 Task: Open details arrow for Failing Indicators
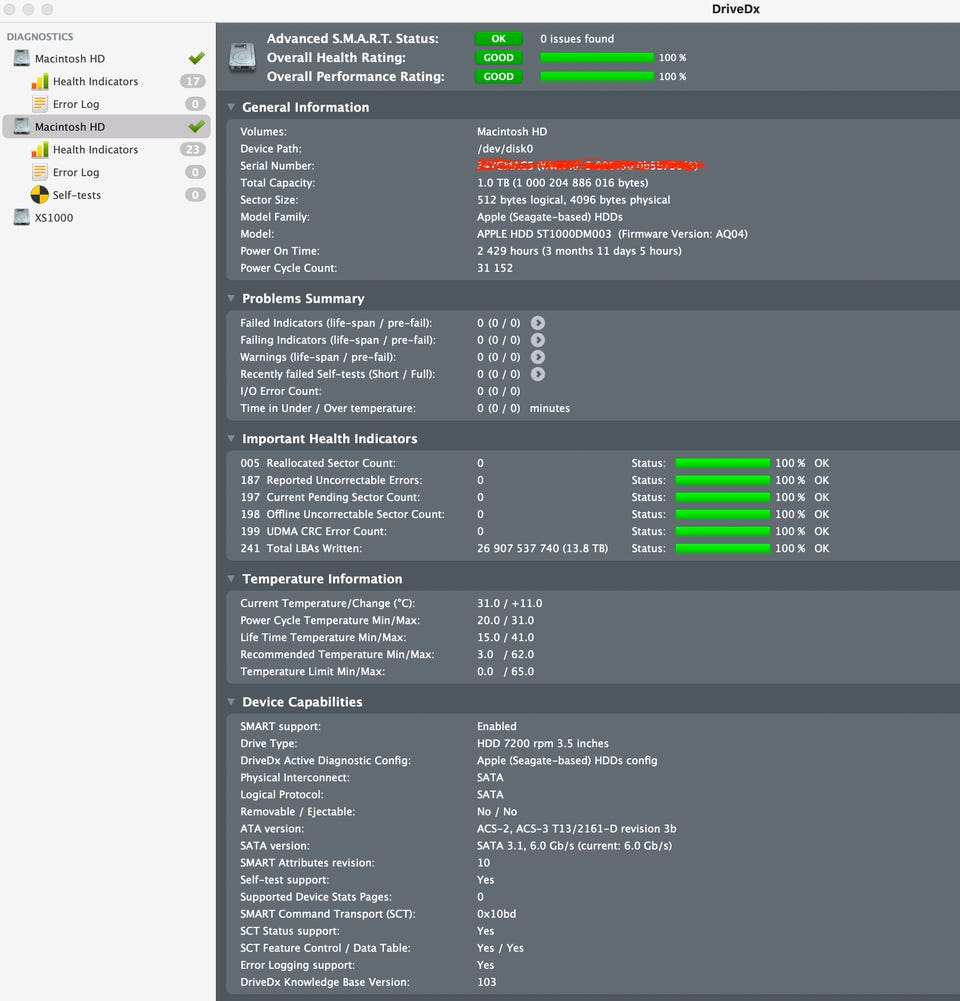pyautogui.click(x=538, y=340)
